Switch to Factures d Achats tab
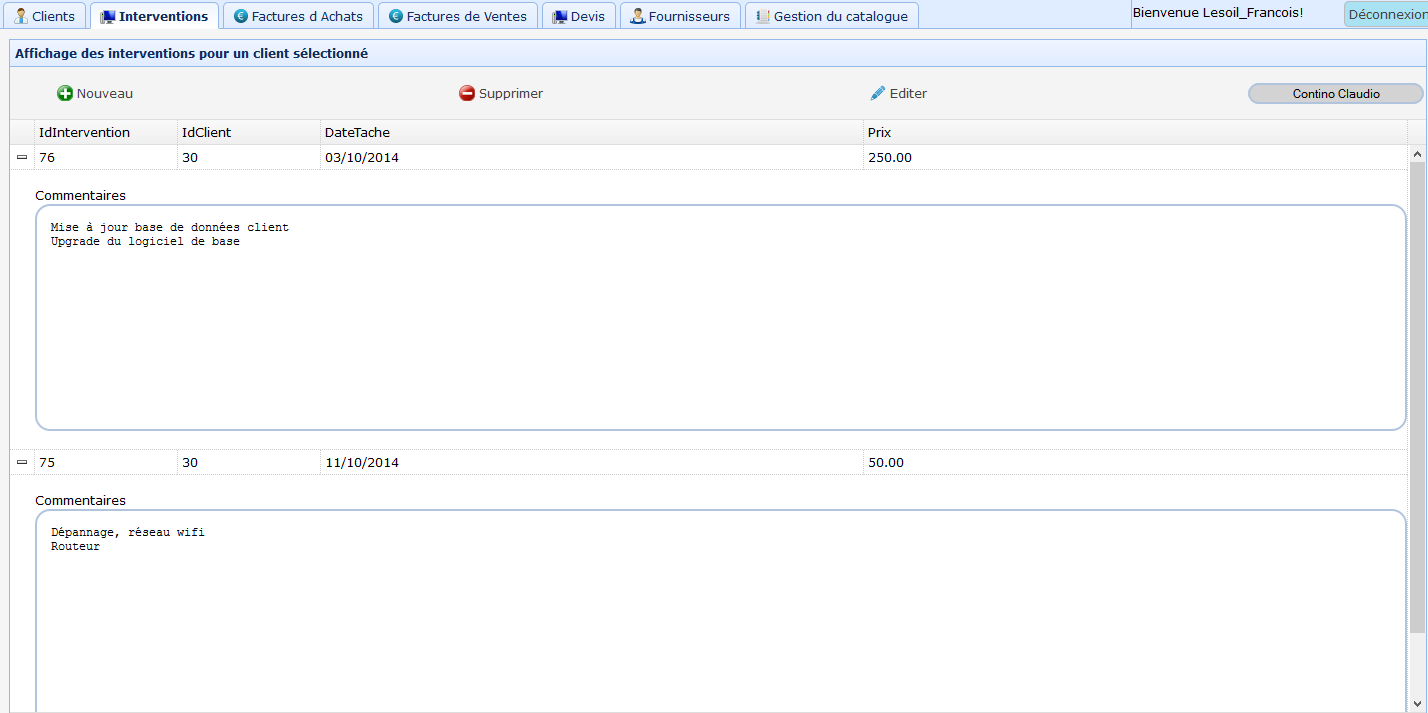 pos(298,16)
